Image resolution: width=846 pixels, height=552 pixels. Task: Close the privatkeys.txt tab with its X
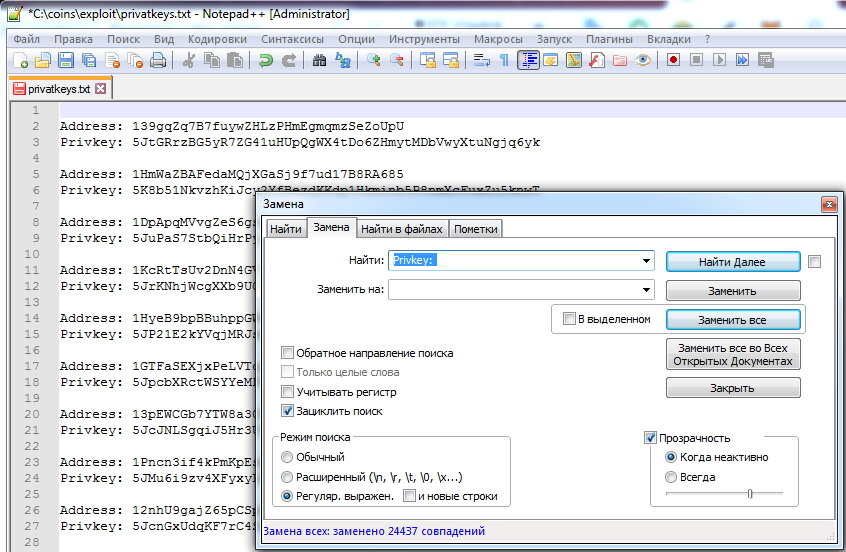tap(100, 88)
